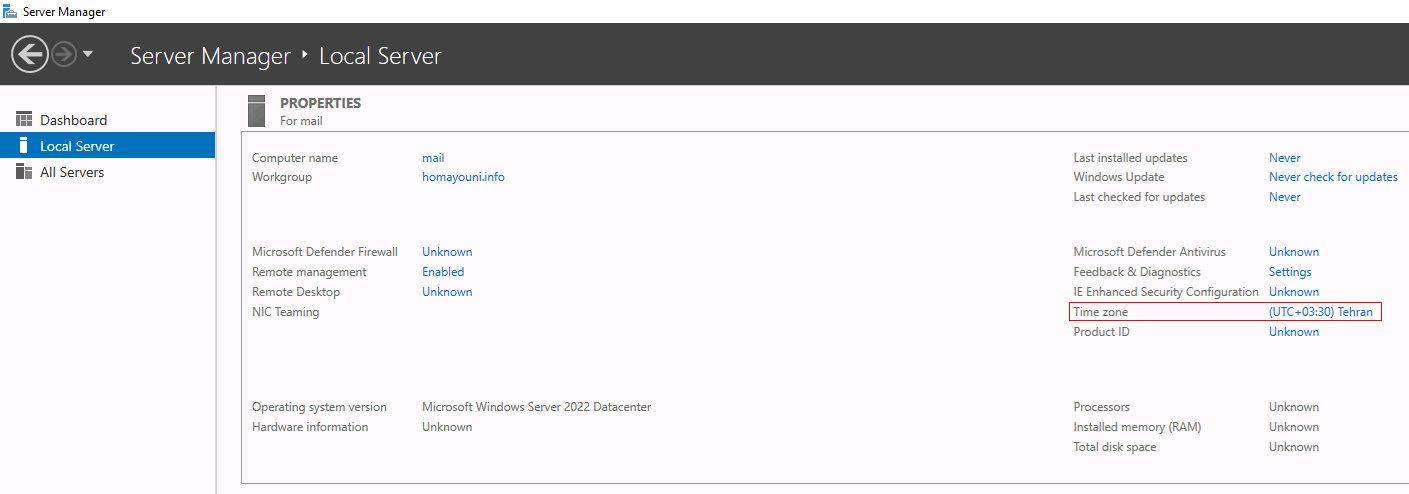Image resolution: width=1409 pixels, height=494 pixels.
Task: Click computer name link "mail"
Action: pos(433,158)
